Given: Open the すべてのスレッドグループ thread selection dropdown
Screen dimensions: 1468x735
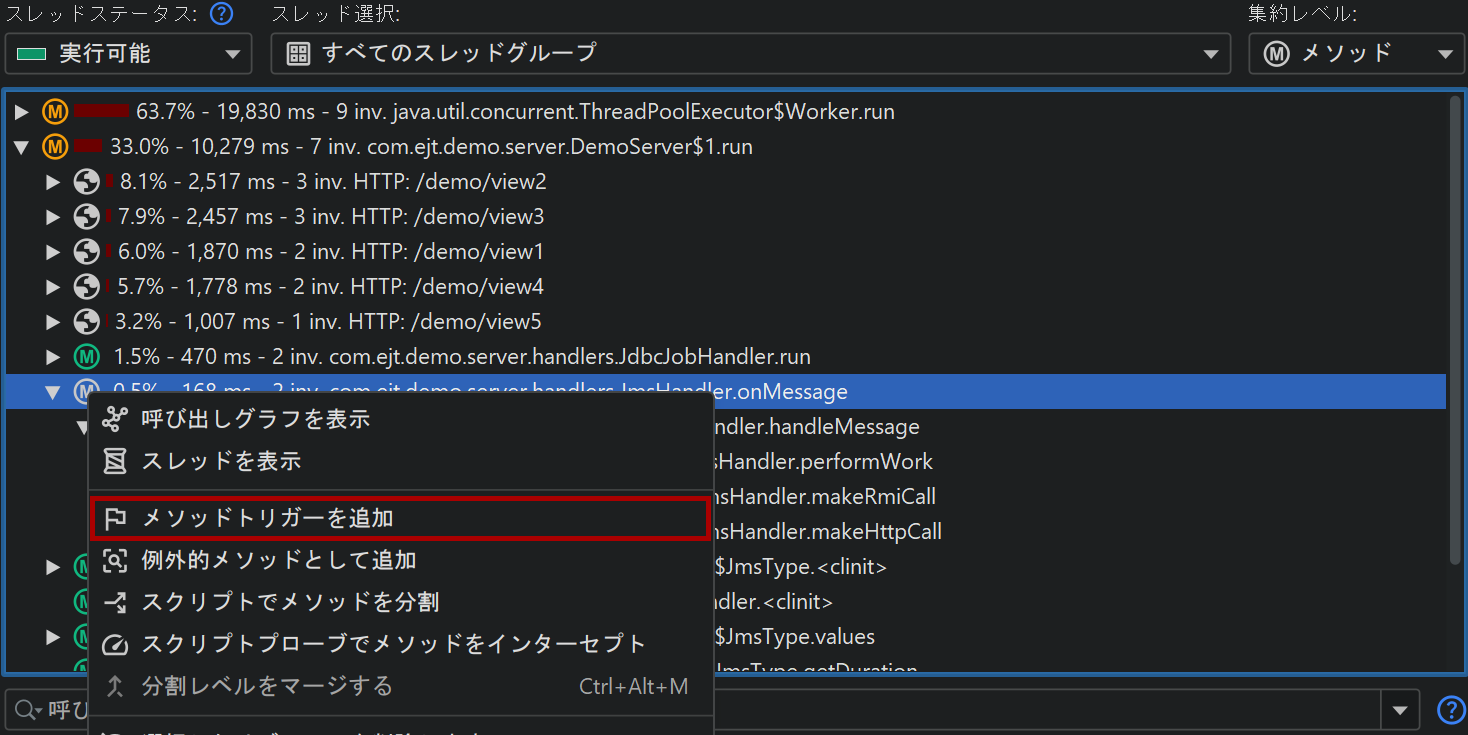Looking at the screenshot, I should pyautogui.click(x=750, y=54).
